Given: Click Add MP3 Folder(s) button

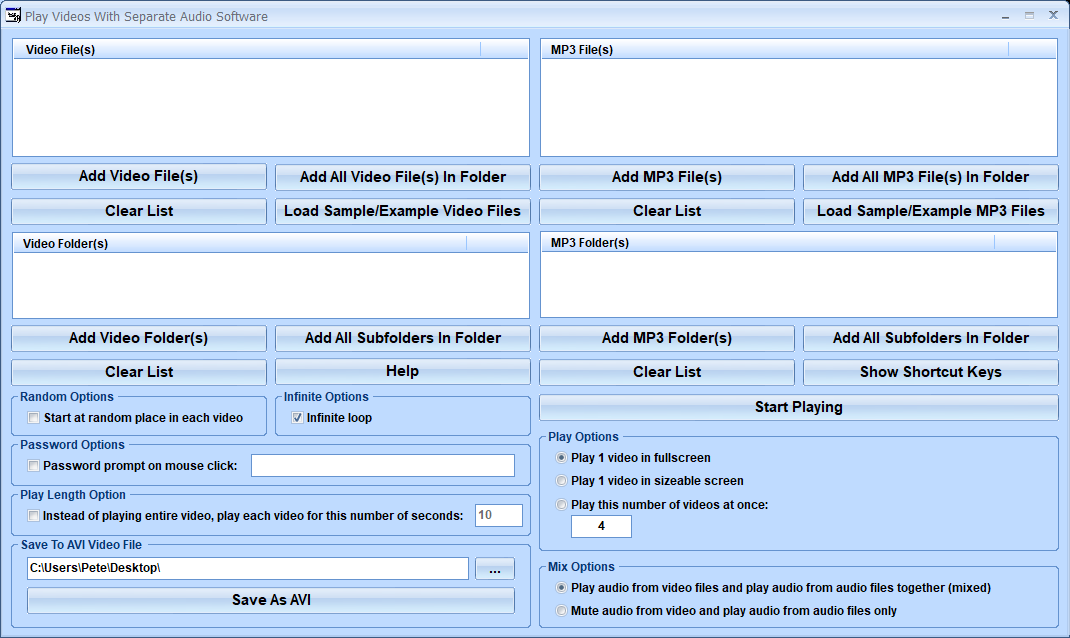Looking at the screenshot, I should (x=667, y=338).
